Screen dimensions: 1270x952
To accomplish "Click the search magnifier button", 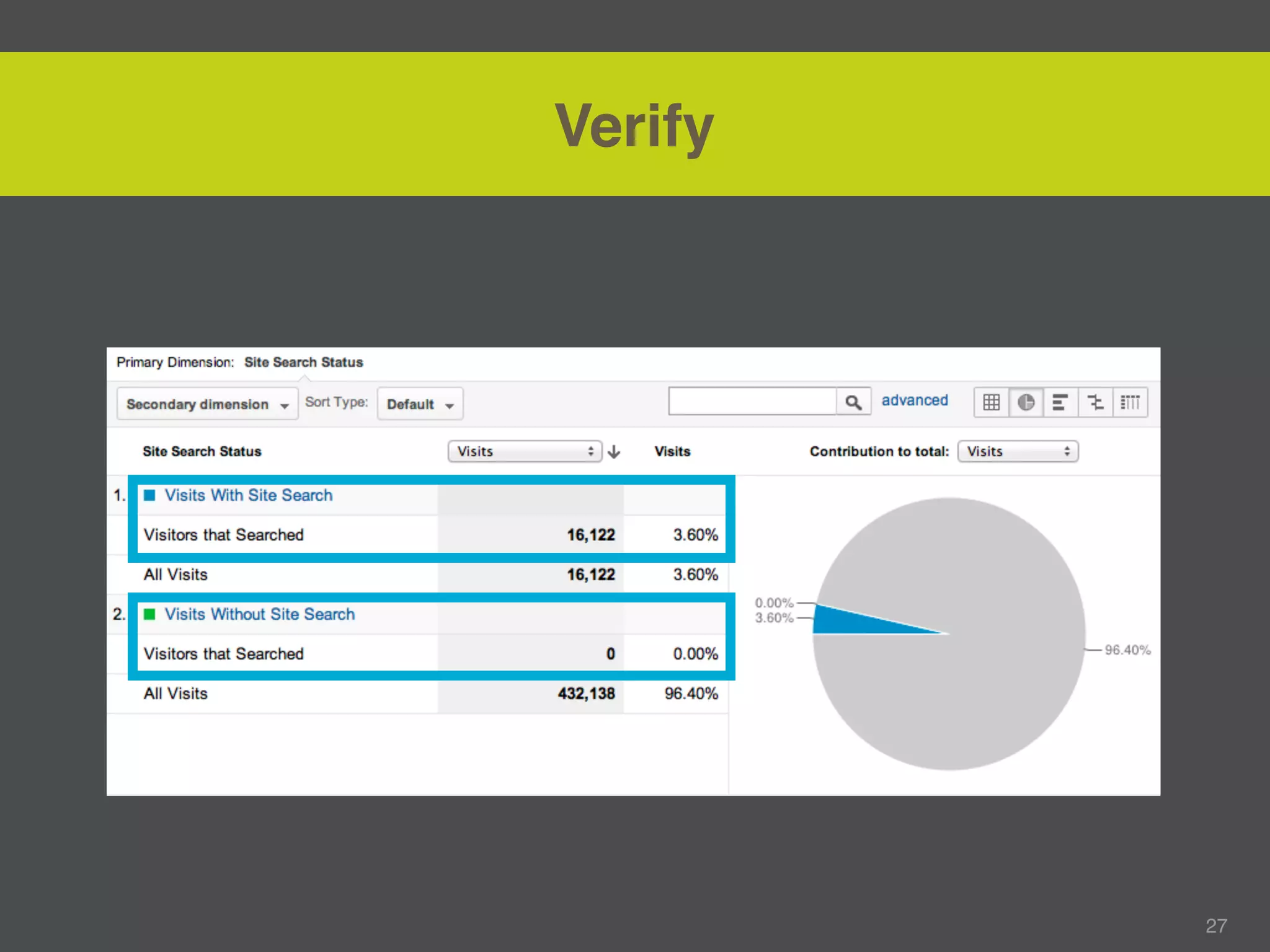I will pyautogui.click(x=853, y=402).
